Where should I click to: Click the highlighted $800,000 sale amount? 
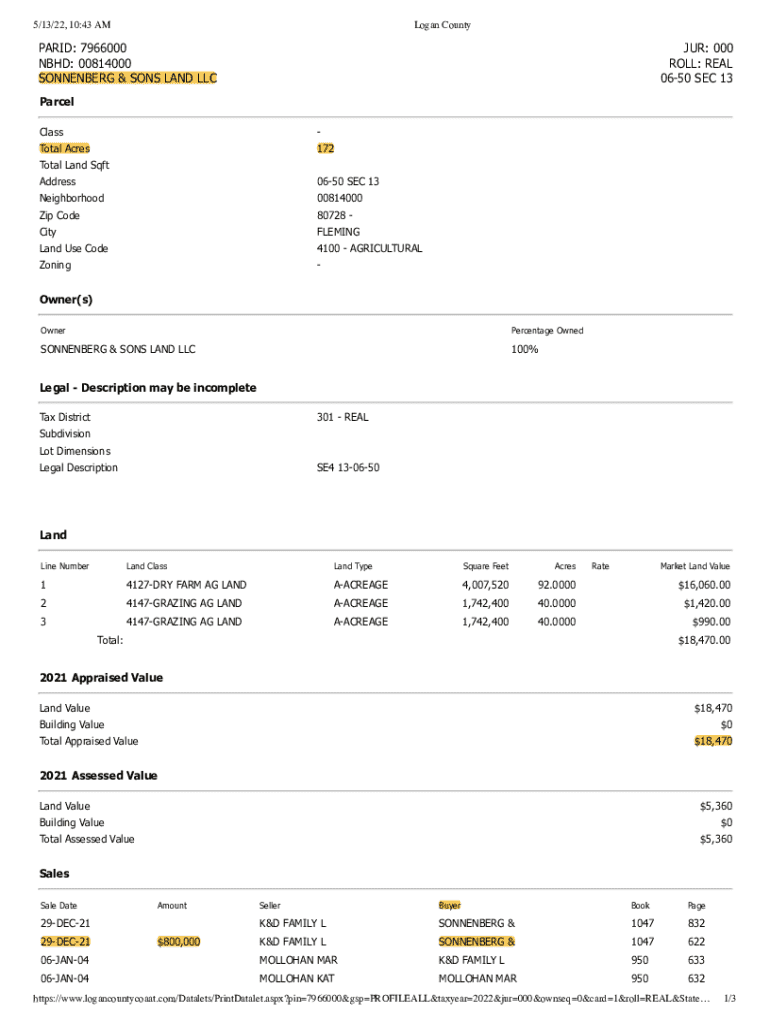pyautogui.click(x=179, y=942)
